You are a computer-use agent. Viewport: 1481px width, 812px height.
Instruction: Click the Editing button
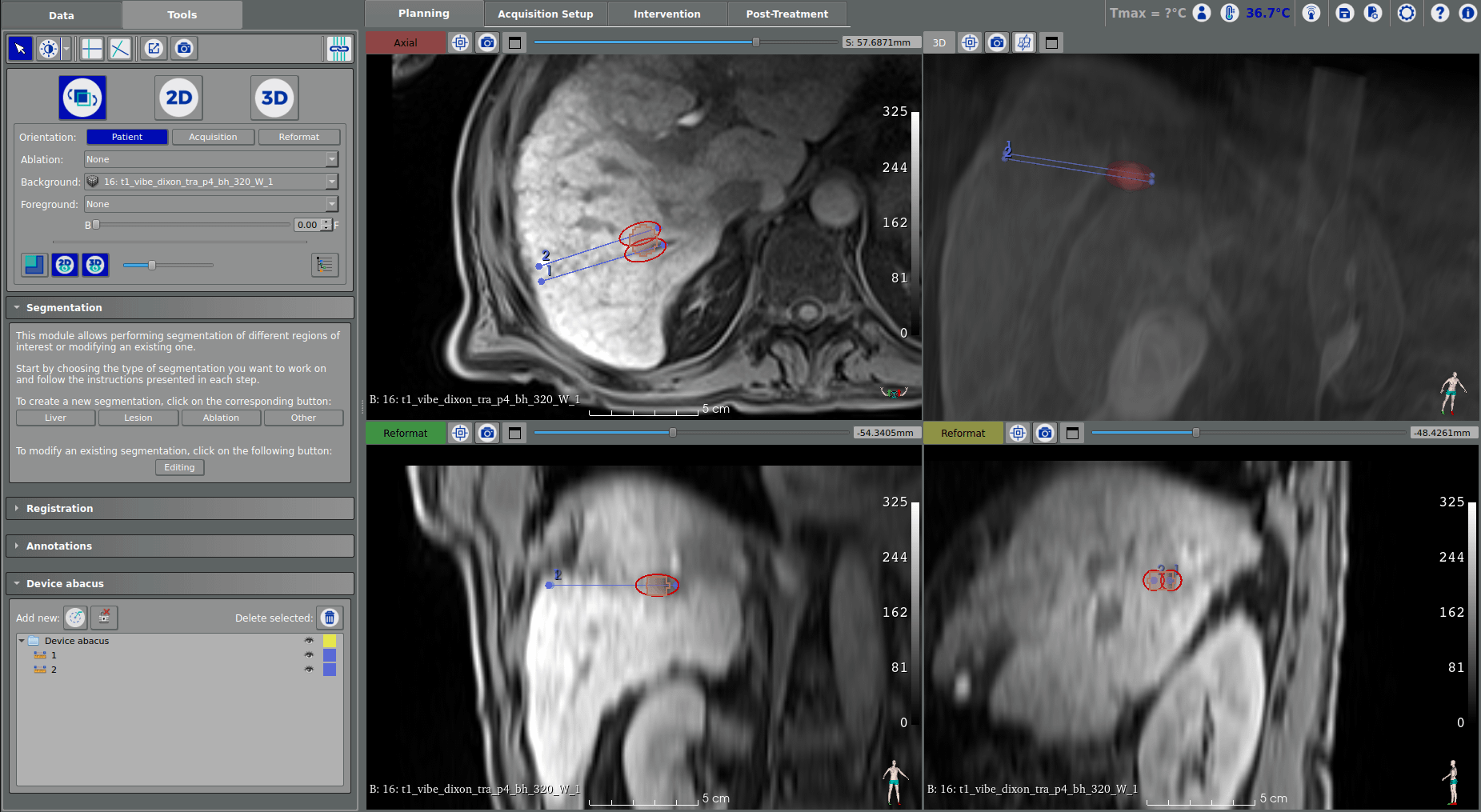pos(179,467)
